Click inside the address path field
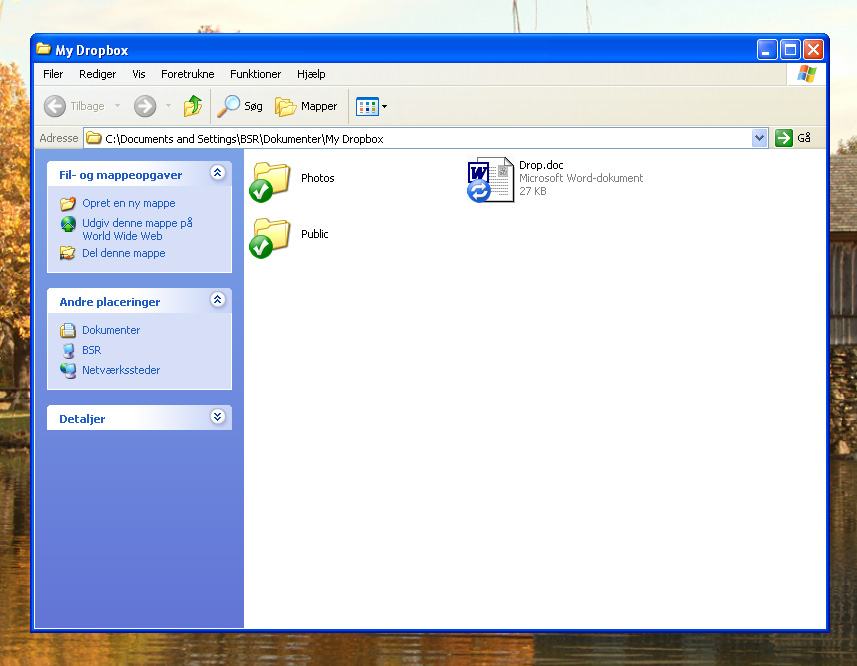 (x=420, y=139)
